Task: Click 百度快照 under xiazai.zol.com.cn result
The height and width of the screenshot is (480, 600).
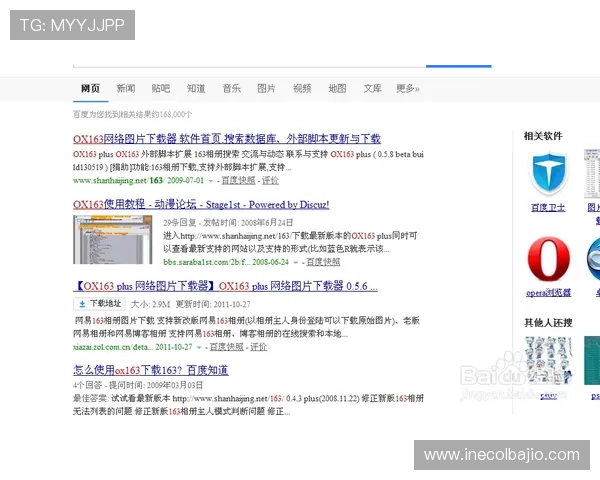Action: pyautogui.click(x=227, y=347)
